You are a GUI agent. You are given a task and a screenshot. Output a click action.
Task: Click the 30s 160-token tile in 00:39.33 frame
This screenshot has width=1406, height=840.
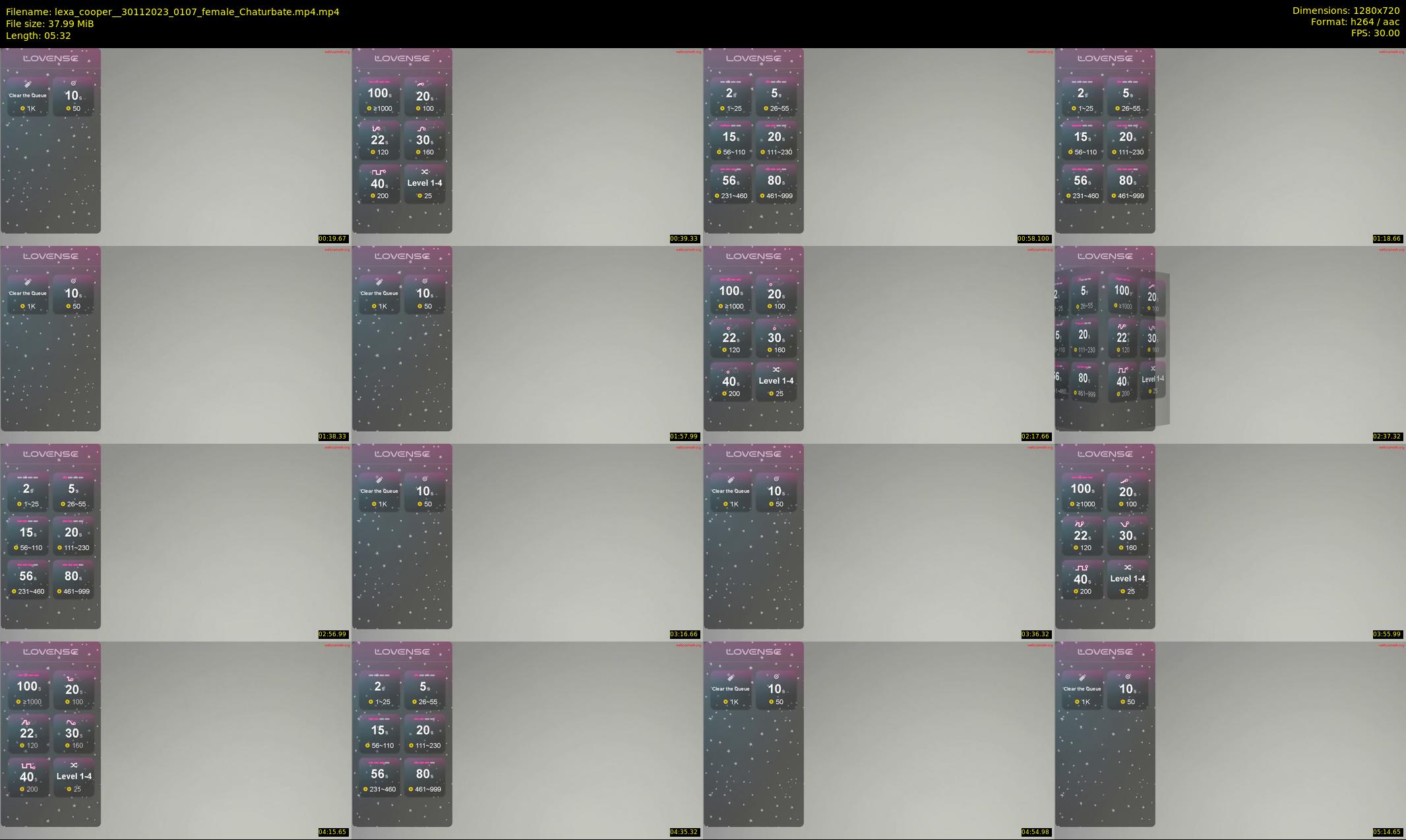pyautogui.click(x=425, y=140)
